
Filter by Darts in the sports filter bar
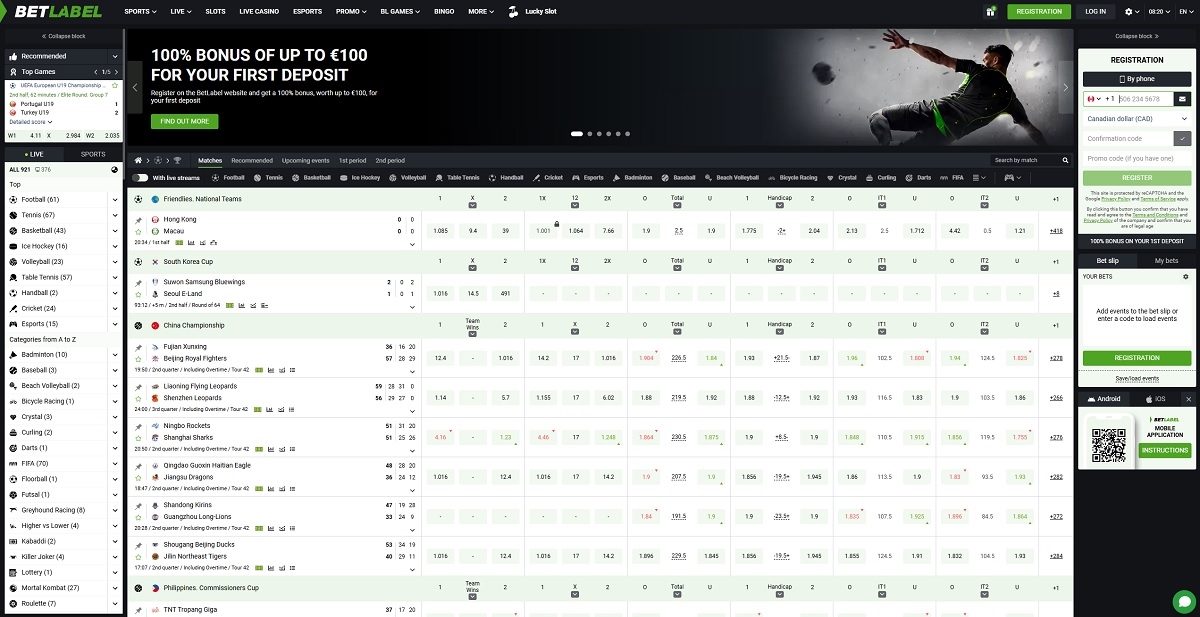coord(917,177)
